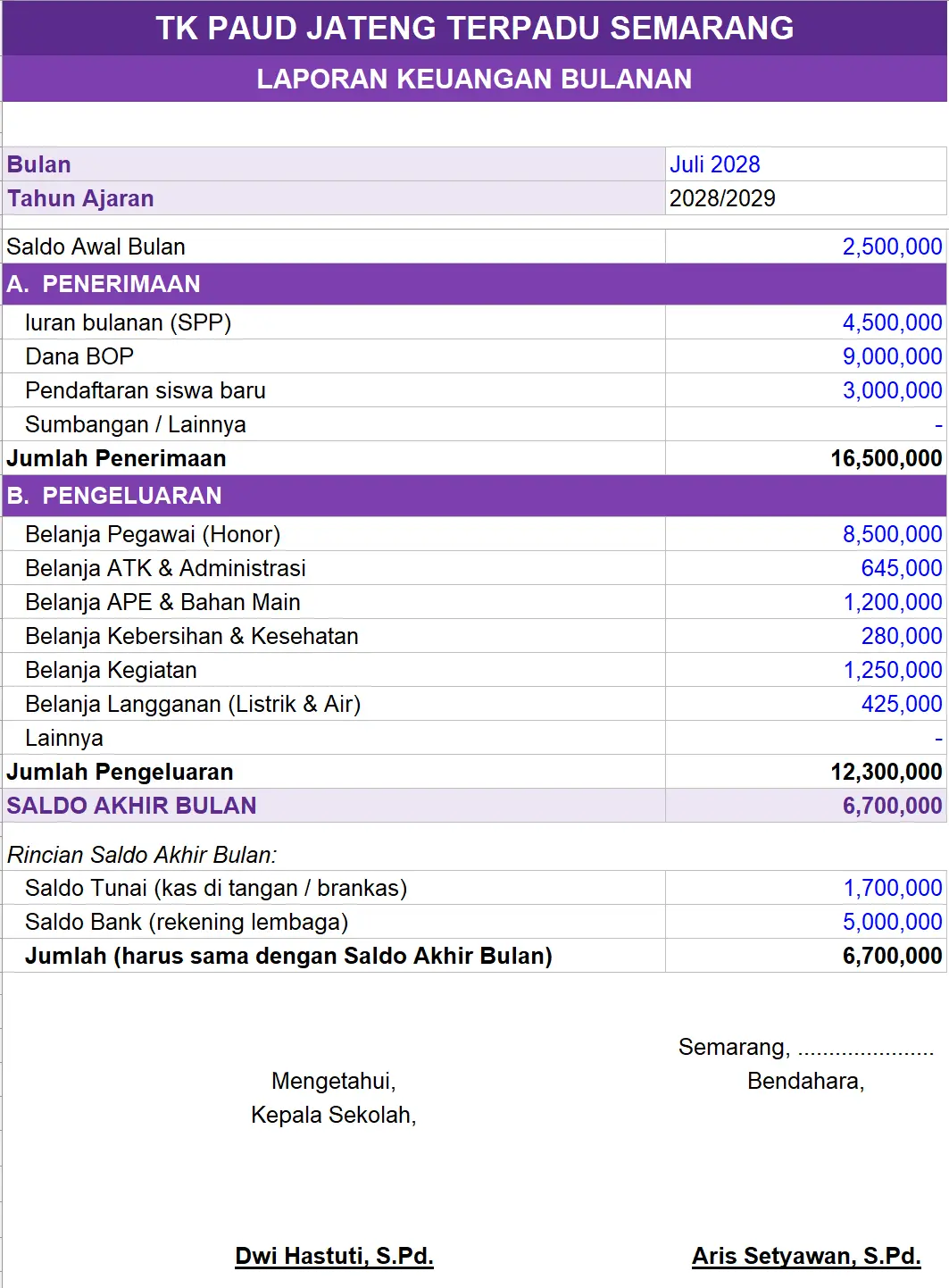Click the name Dwi Hastuti, S.Pd.
This screenshot has width=949, height=1288.
click(x=334, y=1256)
